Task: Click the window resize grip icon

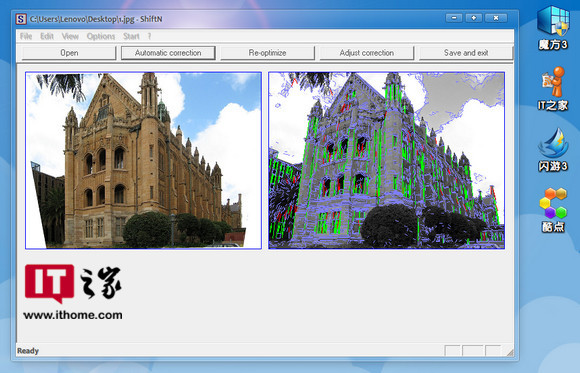Action: [510, 352]
